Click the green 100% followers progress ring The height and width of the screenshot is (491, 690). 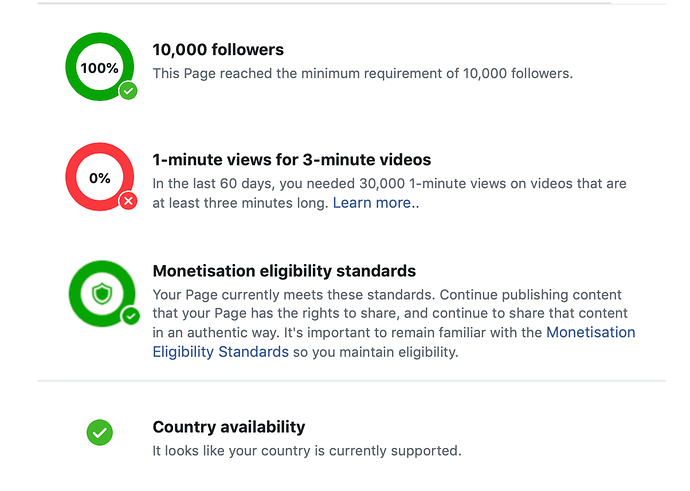point(99,67)
